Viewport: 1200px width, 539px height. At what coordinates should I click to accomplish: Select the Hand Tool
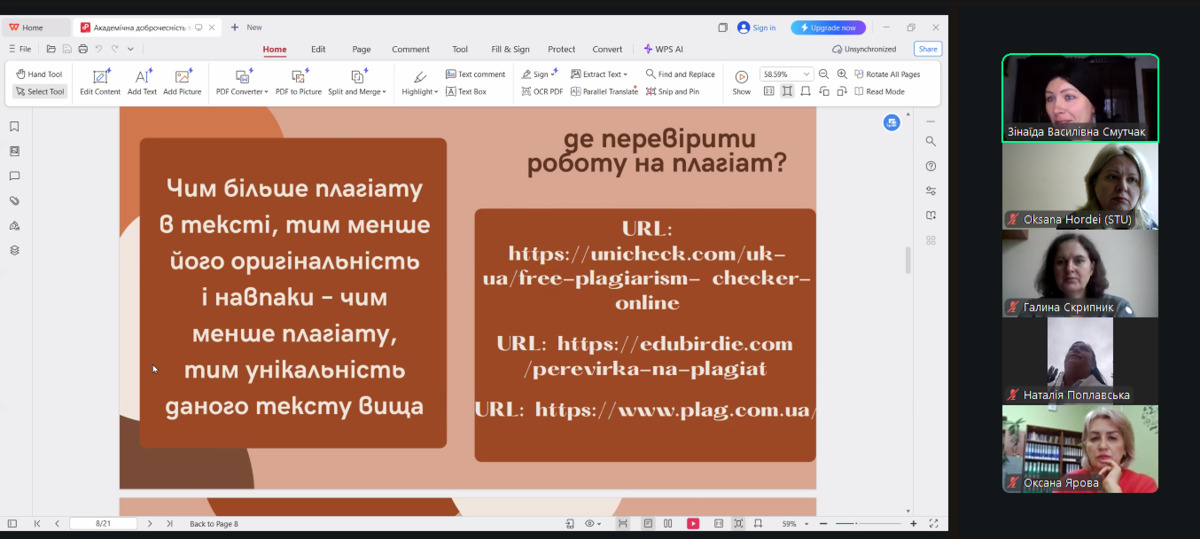[x=39, y=74]
